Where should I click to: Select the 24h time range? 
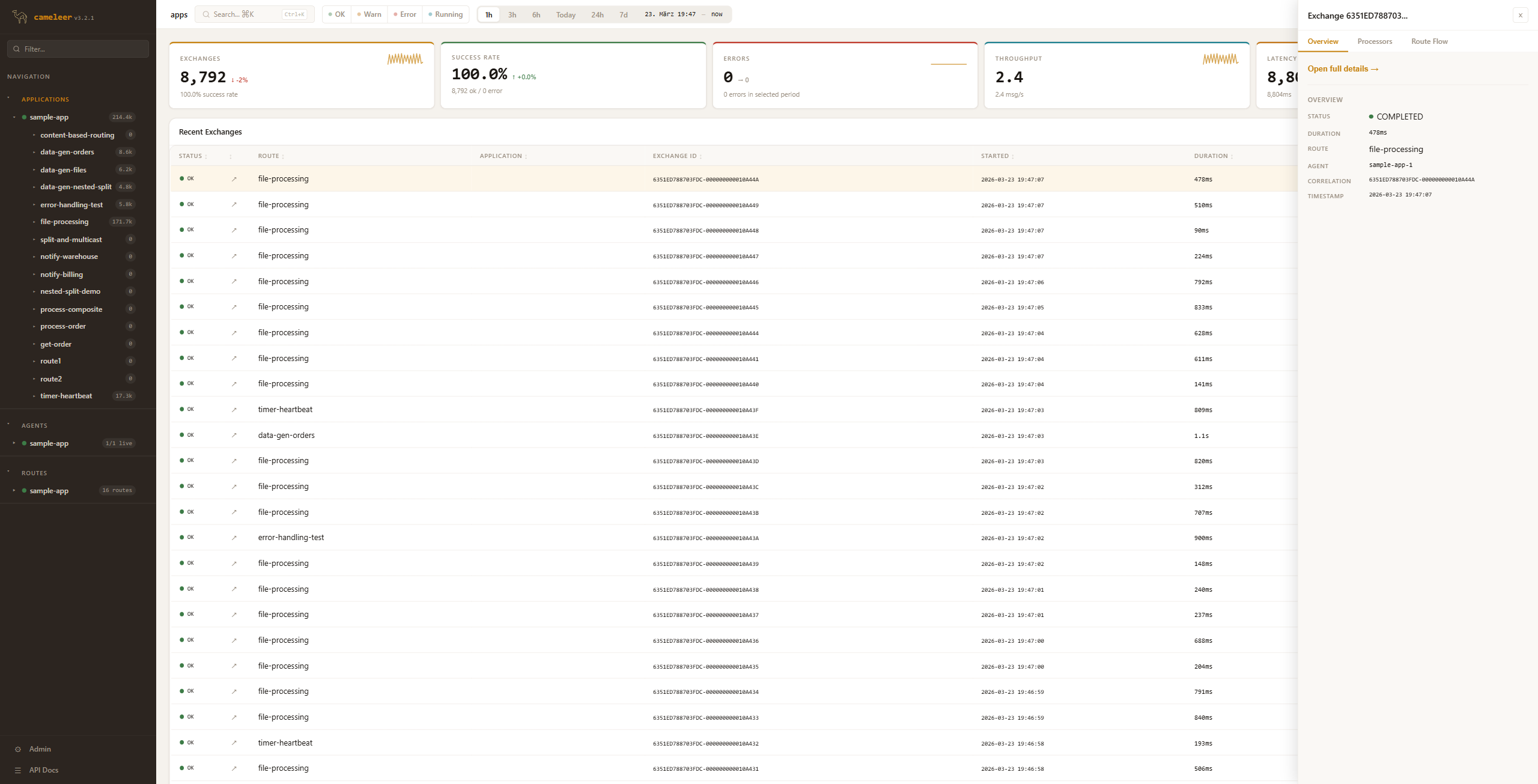(597, 14)
